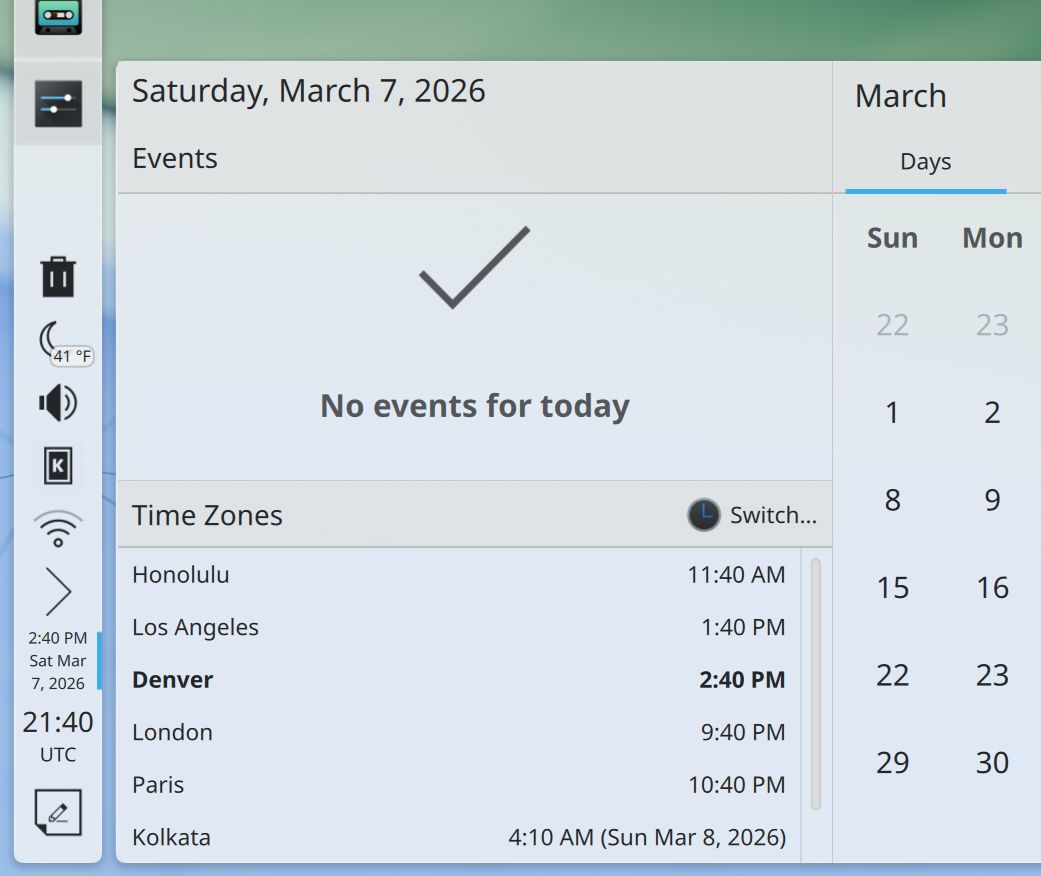
Task: Open the cassette tape app icon
Action: pyautogui.click(x=58, y=17)
